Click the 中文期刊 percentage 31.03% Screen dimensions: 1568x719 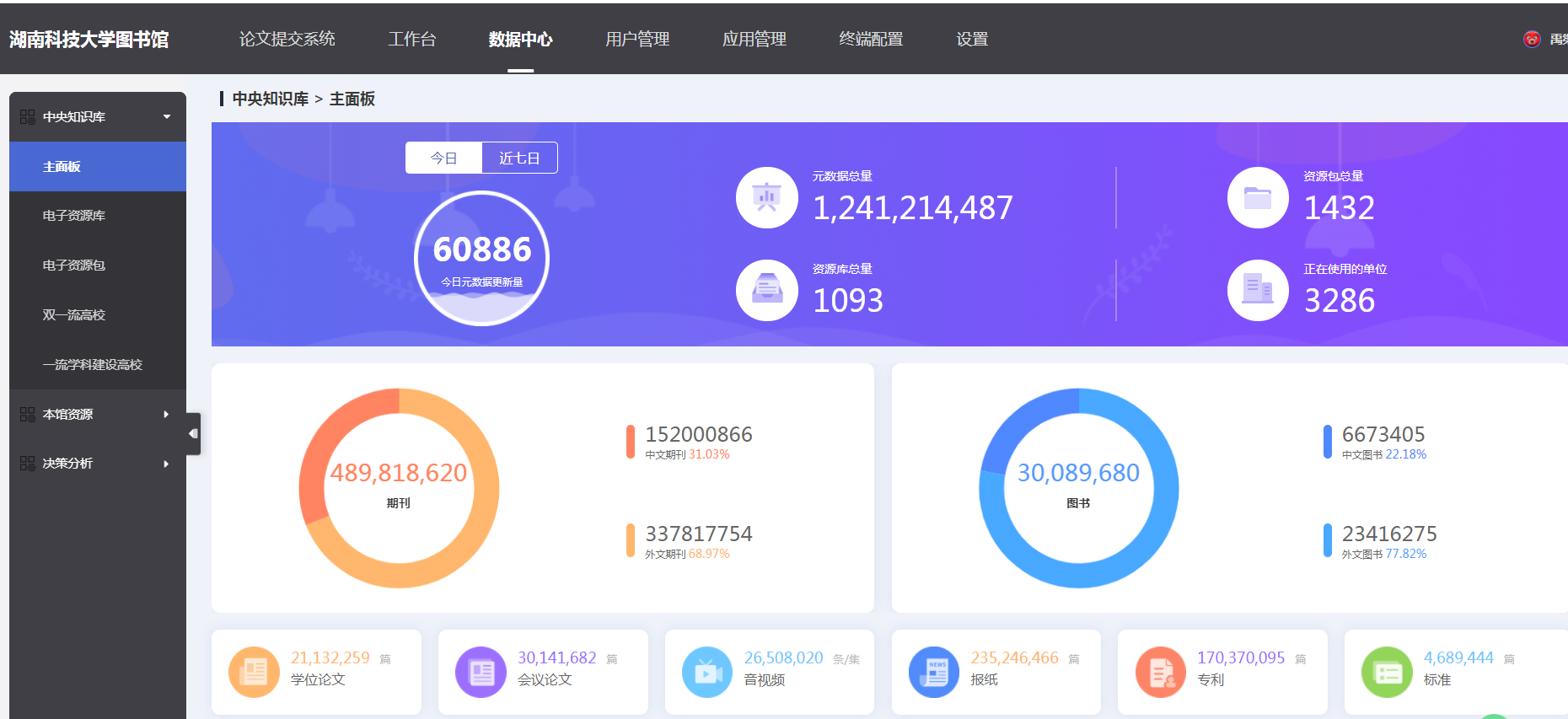pyautogui.click(x=709, y=454)
